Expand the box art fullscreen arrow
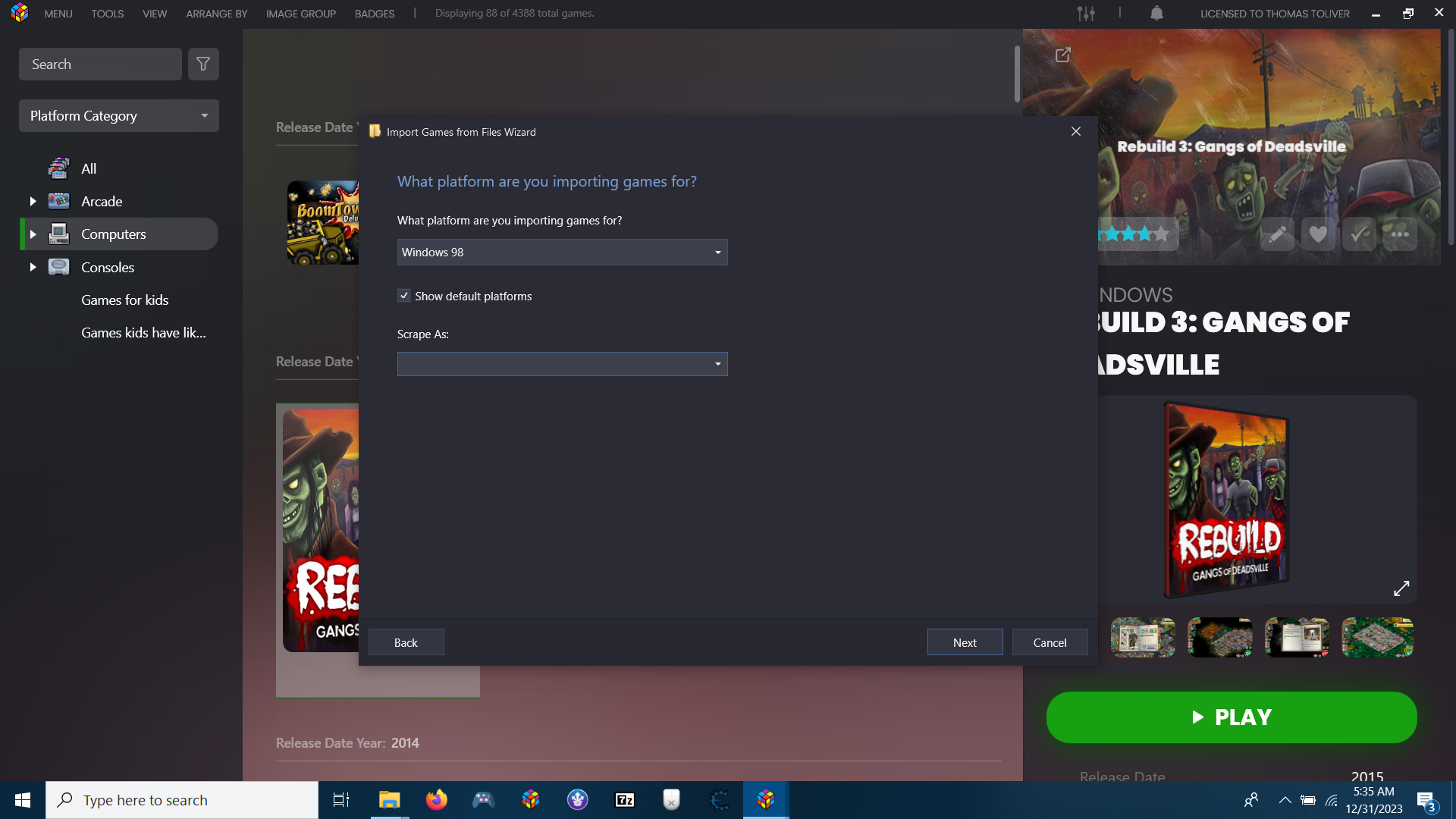The width and height of the screenshot is (1456, 819). point(1401,588)
